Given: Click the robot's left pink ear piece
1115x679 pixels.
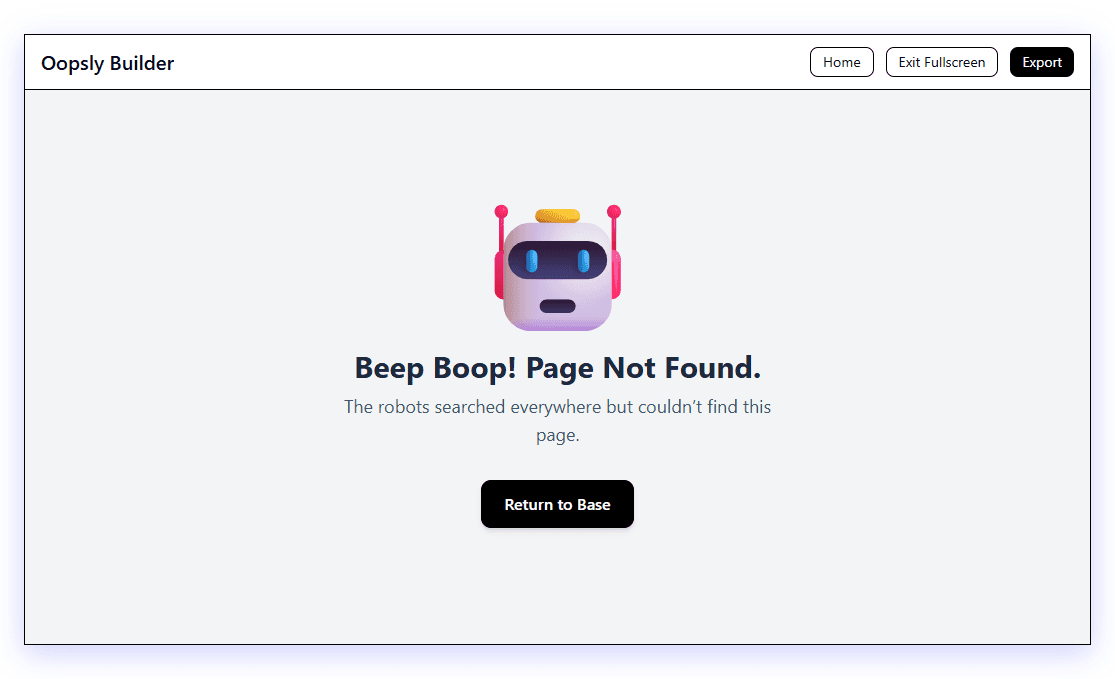Looking at the screenshot, I should pos(499,274).
